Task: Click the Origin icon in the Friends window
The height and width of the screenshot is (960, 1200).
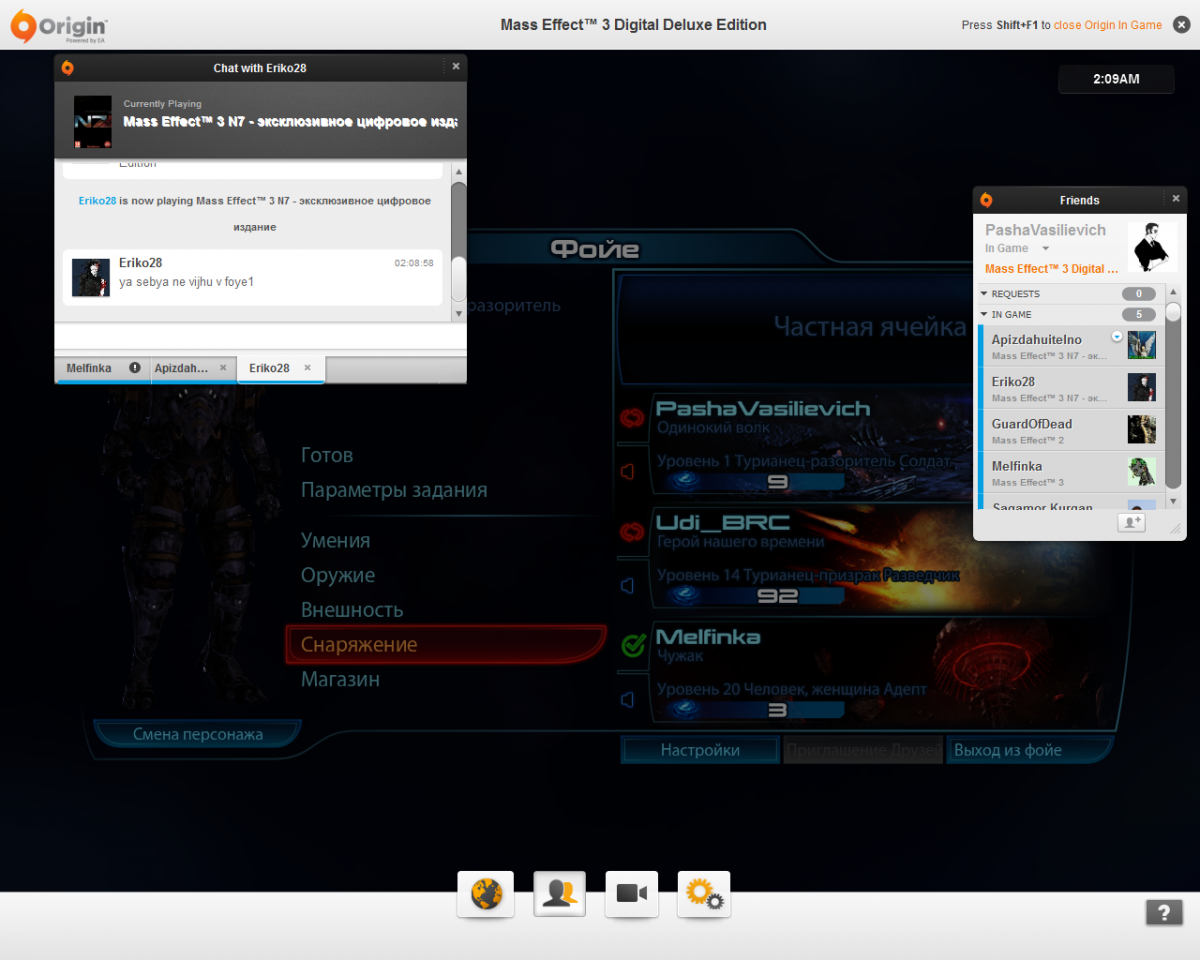Action: tap(986, 200)
